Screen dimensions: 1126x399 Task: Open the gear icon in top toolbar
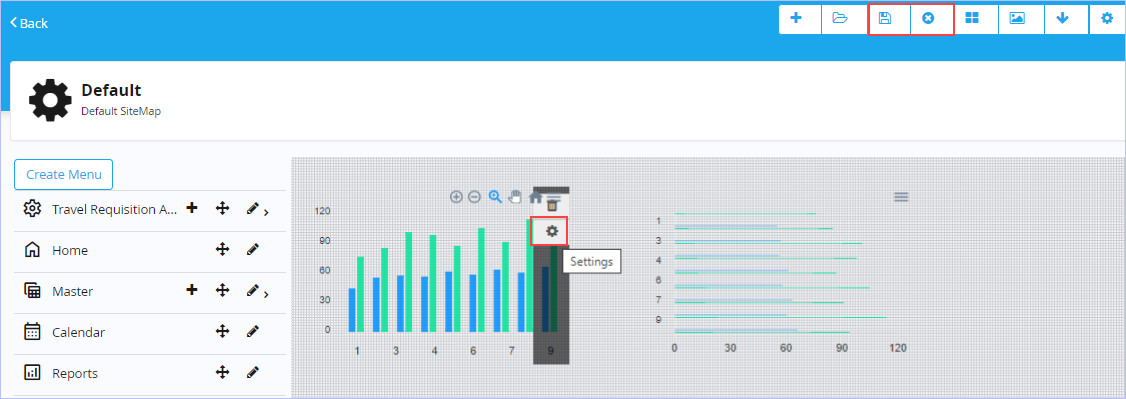pyautogui.click(x=1107, y=19)
